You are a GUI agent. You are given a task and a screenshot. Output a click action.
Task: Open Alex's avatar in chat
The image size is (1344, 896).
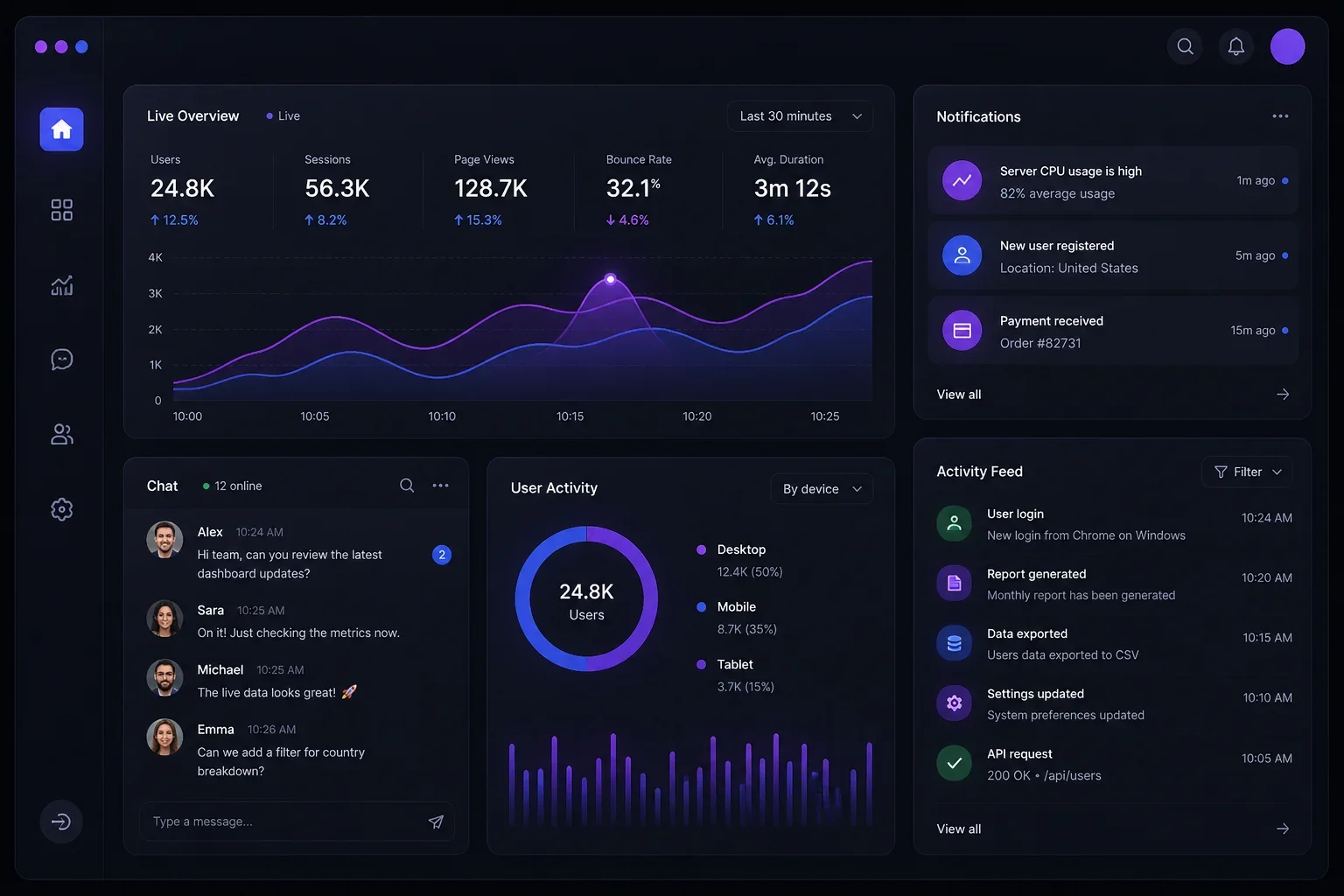coord(164,540)
